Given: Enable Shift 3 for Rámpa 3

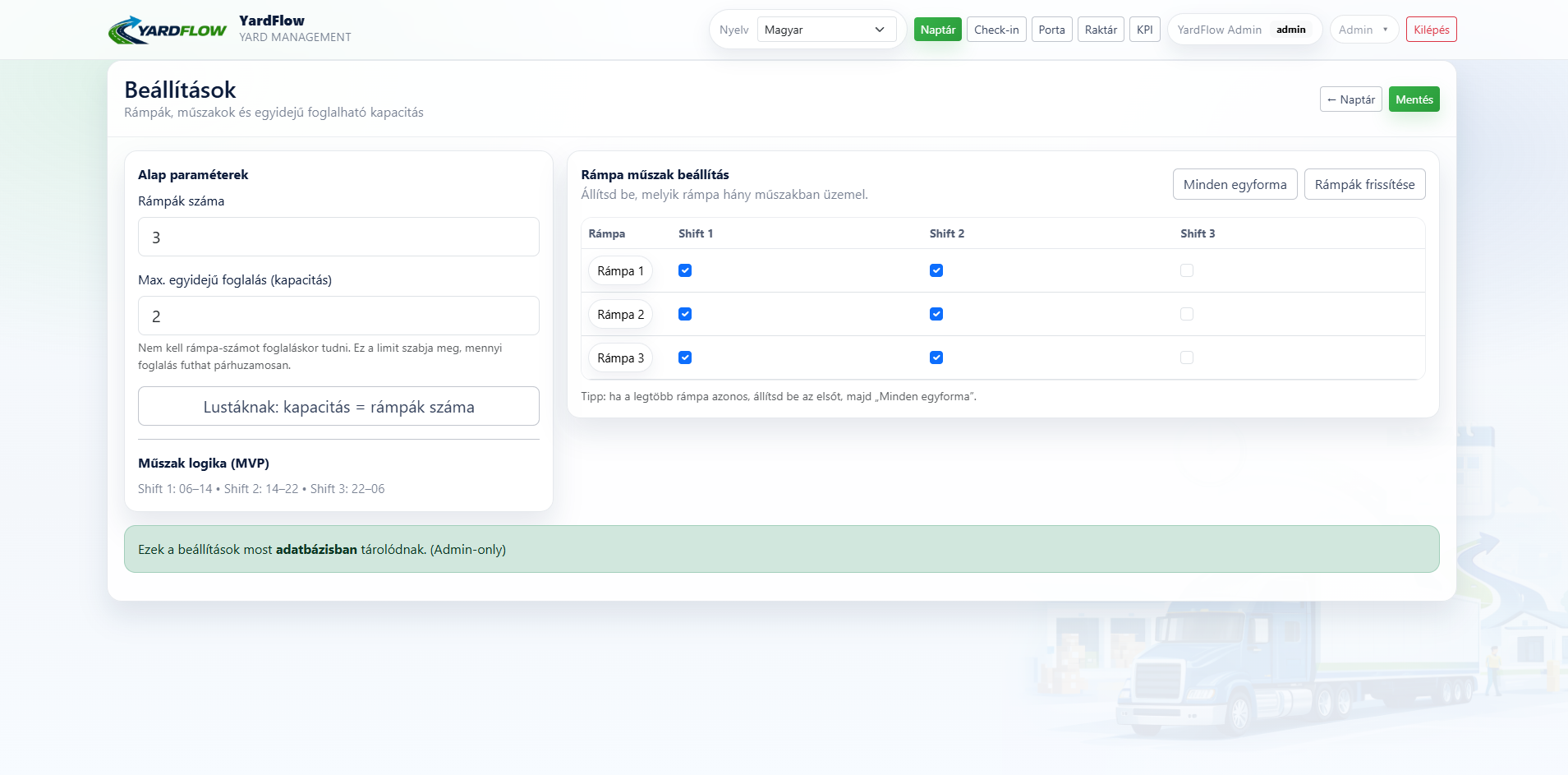Looking at the screenshot, I should click(1186, 358).
